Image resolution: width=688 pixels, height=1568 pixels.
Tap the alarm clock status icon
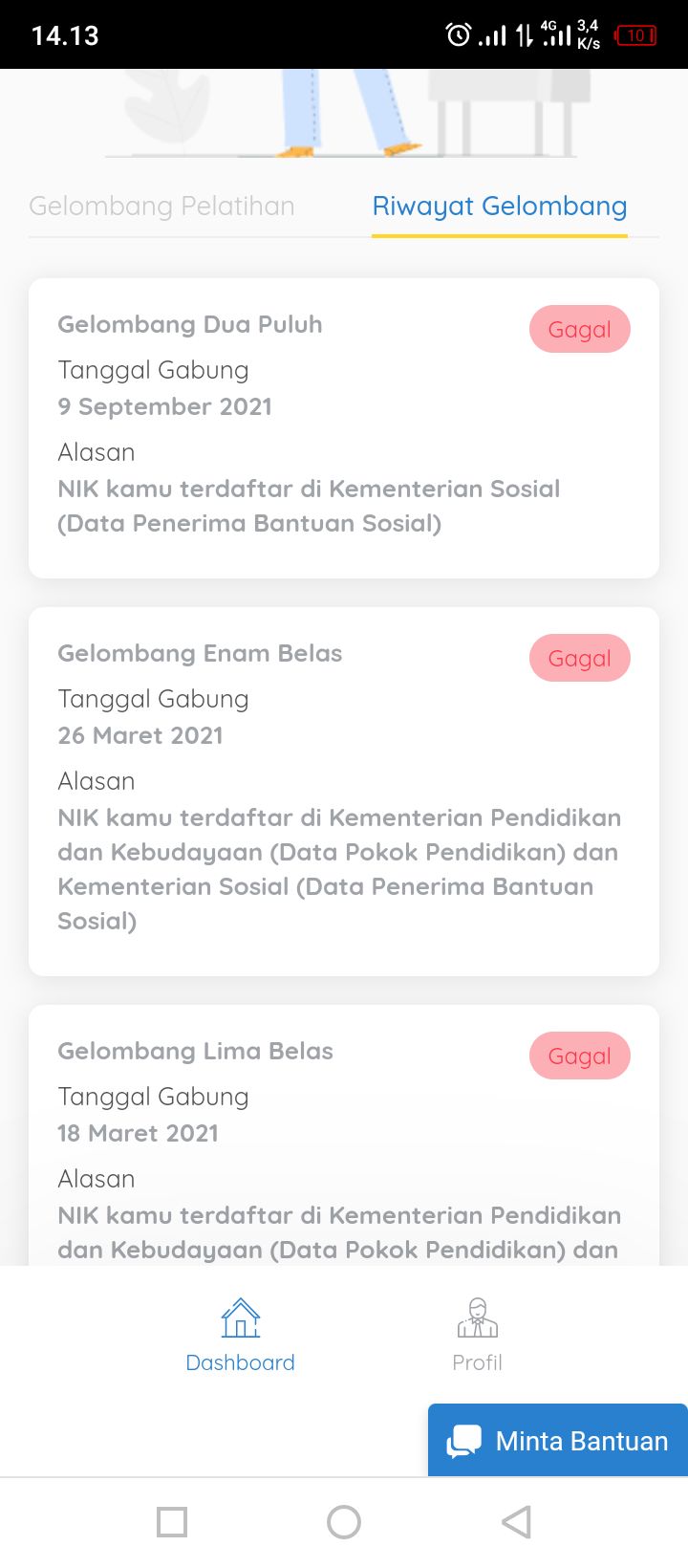pos(459,35)
